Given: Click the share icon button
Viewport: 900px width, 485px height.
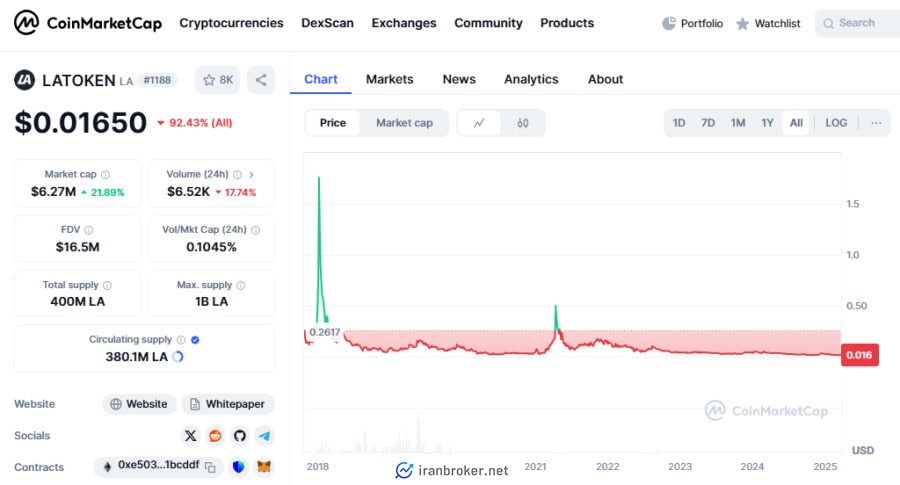Looking at the screenshot, I should (261, 80).
